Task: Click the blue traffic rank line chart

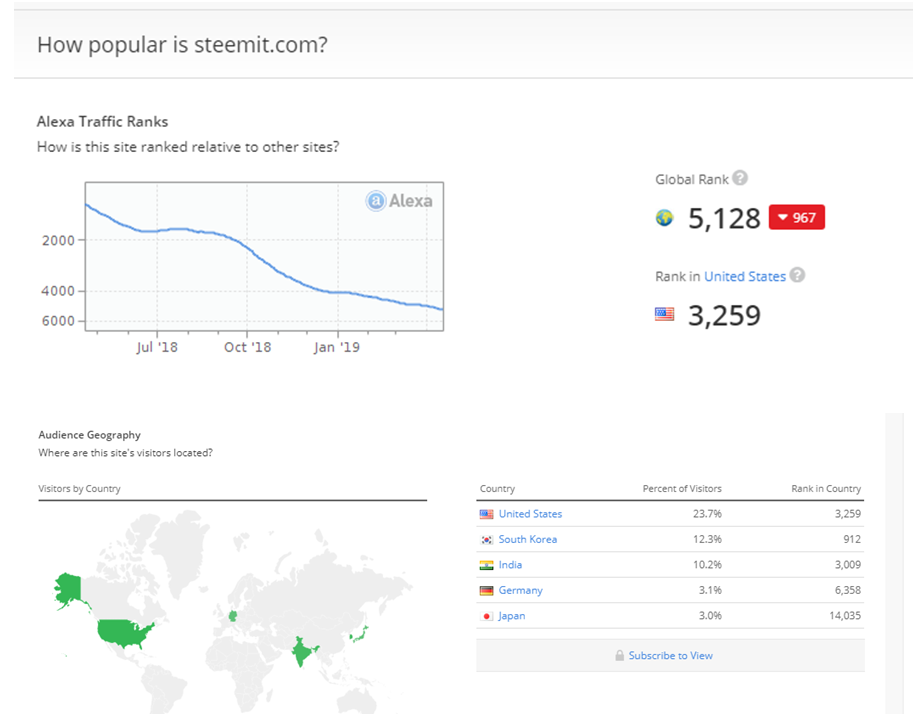Action: 264,257
